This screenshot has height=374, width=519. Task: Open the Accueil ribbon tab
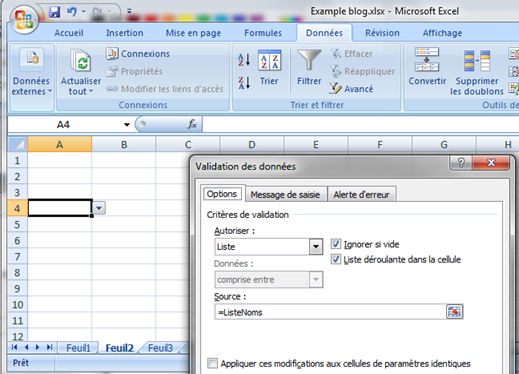click(69, 33)
